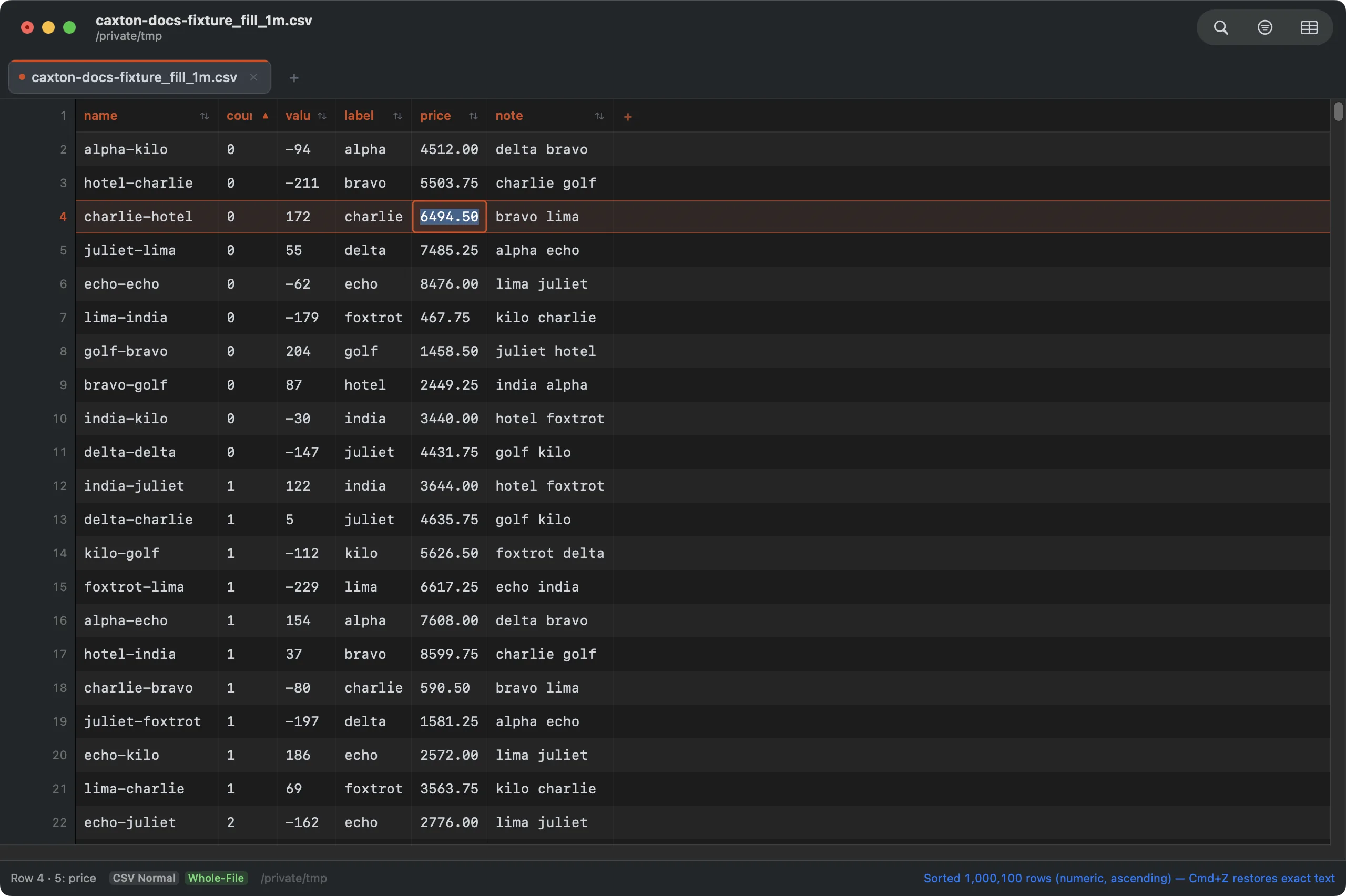Select cell hotel-india

[x=147, y=655]
